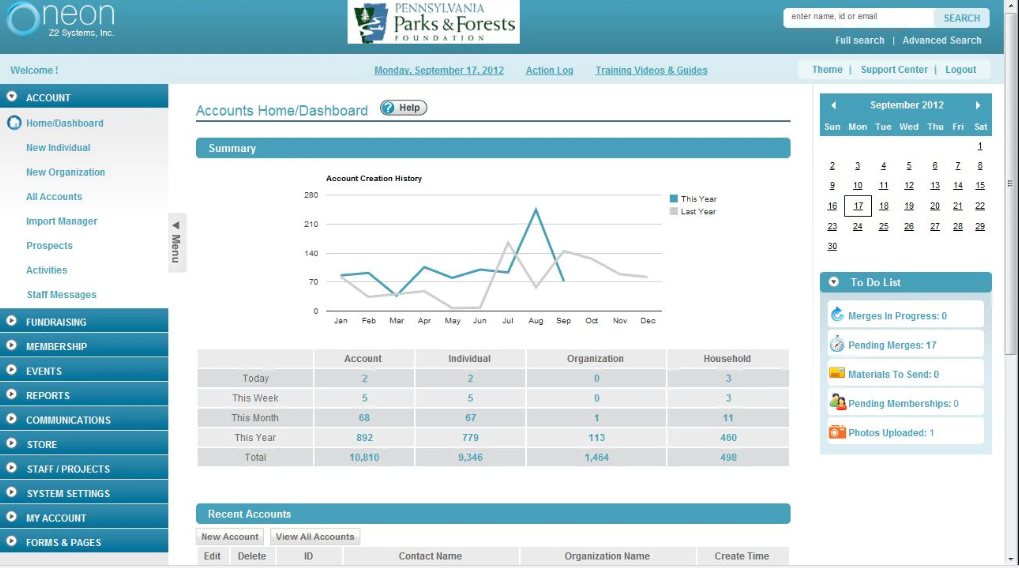Image resolution: width=1019 pixels, height=568 pixels.
Task: Collapse the sidebar with Menu arrow tab
Action: (x=176, y=242)
